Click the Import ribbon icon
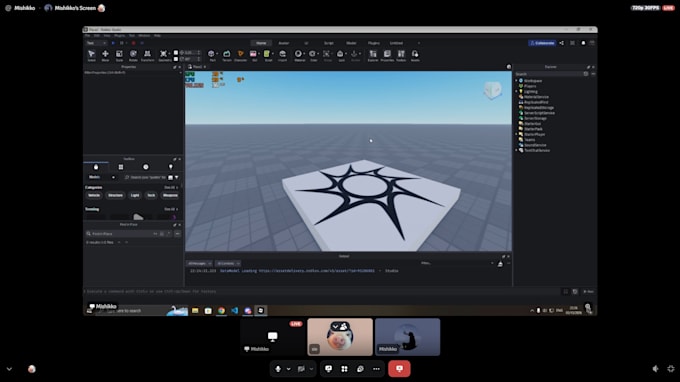 [282, 55]
